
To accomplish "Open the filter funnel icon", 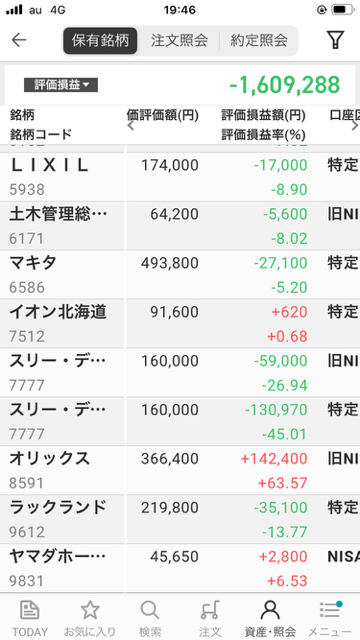I will (335, 40).
